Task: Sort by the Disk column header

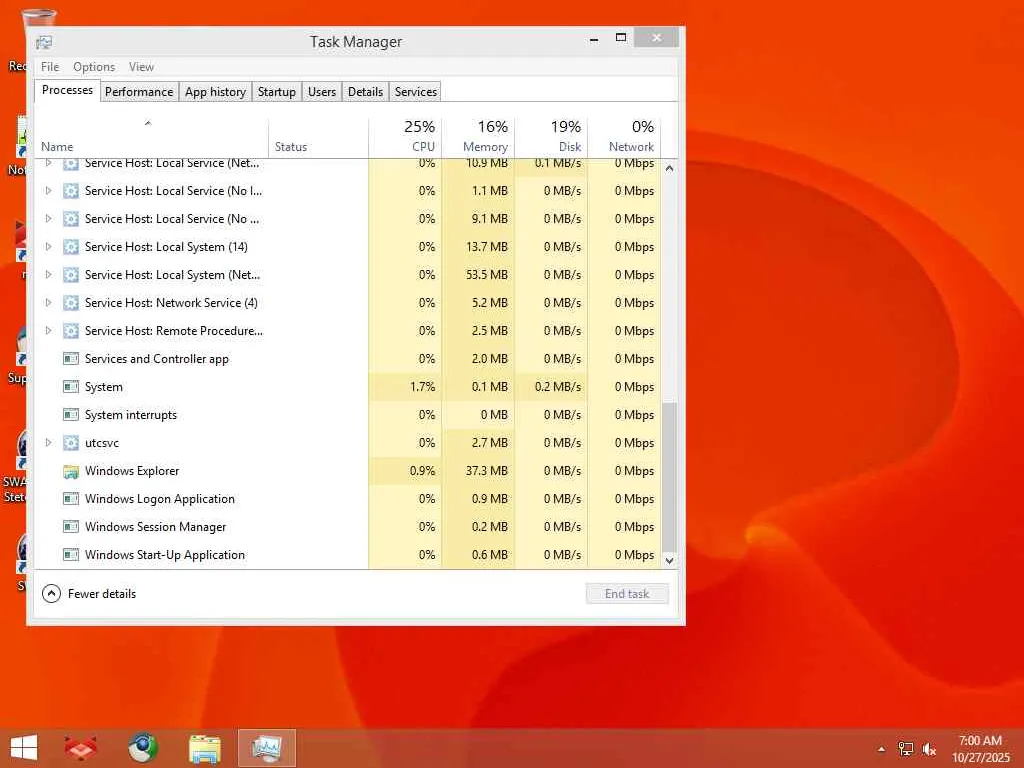Action: click(552, 138)
